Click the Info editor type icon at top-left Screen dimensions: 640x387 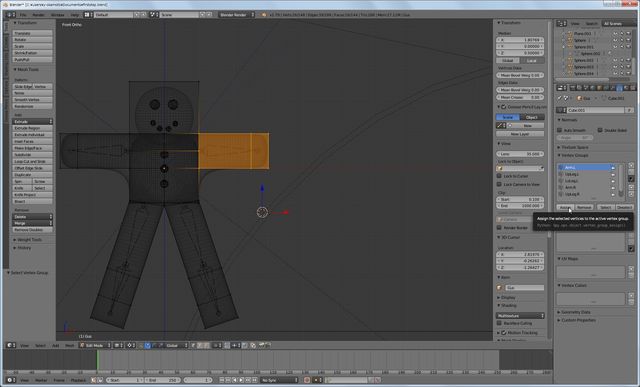click(11, 15)
